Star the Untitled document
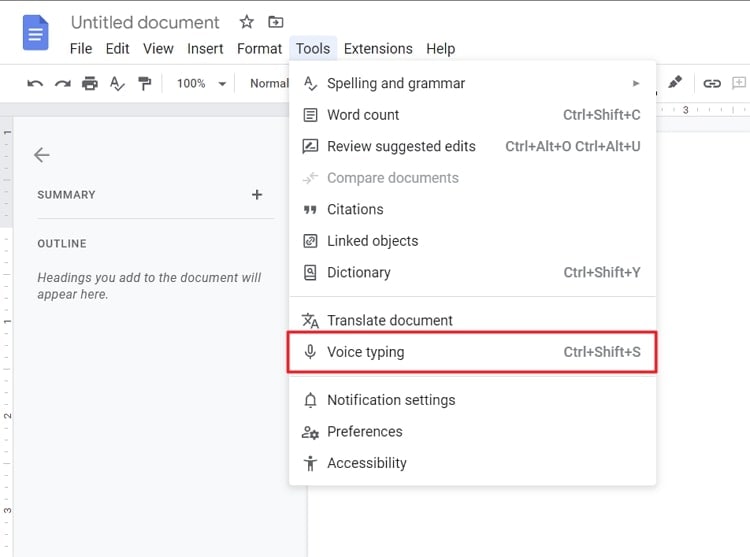Image resolution: width=750 pixels, height=557 pixels. [246, 22]
